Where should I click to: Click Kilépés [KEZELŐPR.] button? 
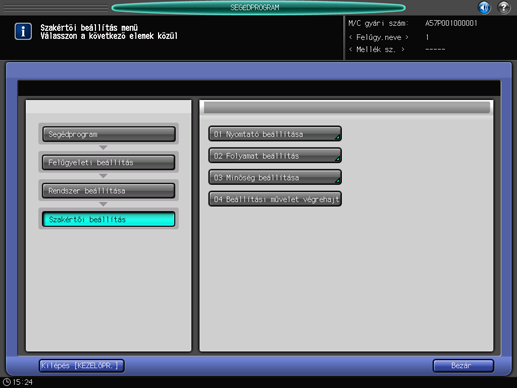(x=82, y=366)
